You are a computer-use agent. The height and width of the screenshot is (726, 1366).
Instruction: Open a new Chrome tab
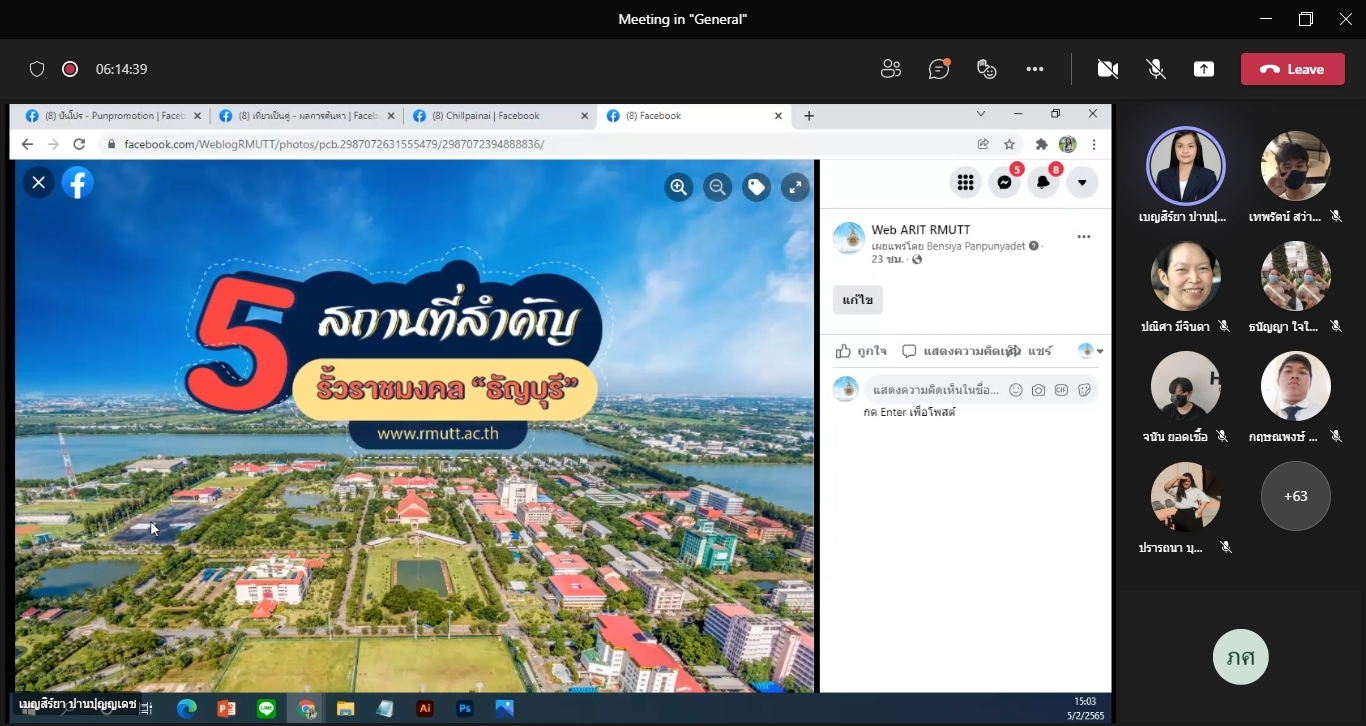click(809, 116)
